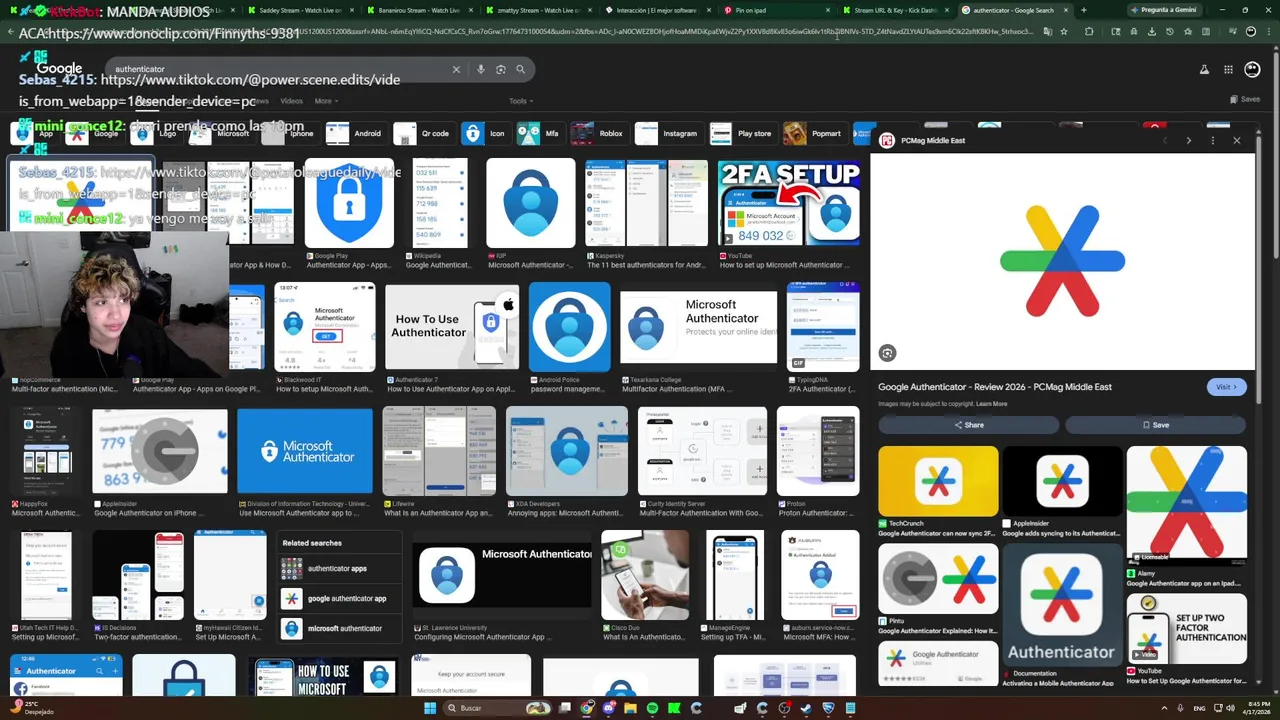Open AppleInsider black authenticator related image
The height and width of the screenshot is (720, 1280).
click(x=1062, y=481)
